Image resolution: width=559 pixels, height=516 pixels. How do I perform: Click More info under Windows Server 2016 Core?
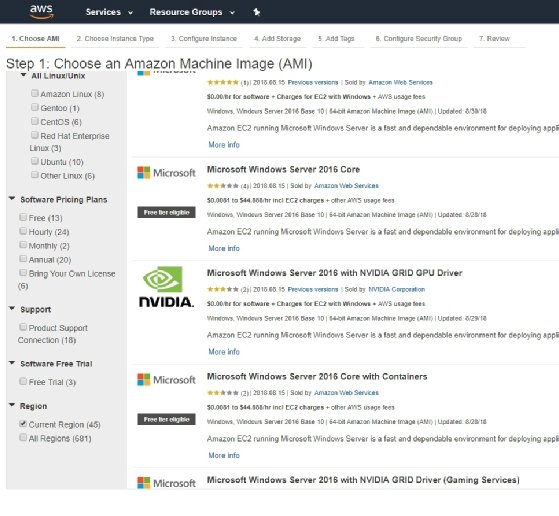[x=224, y=248]
